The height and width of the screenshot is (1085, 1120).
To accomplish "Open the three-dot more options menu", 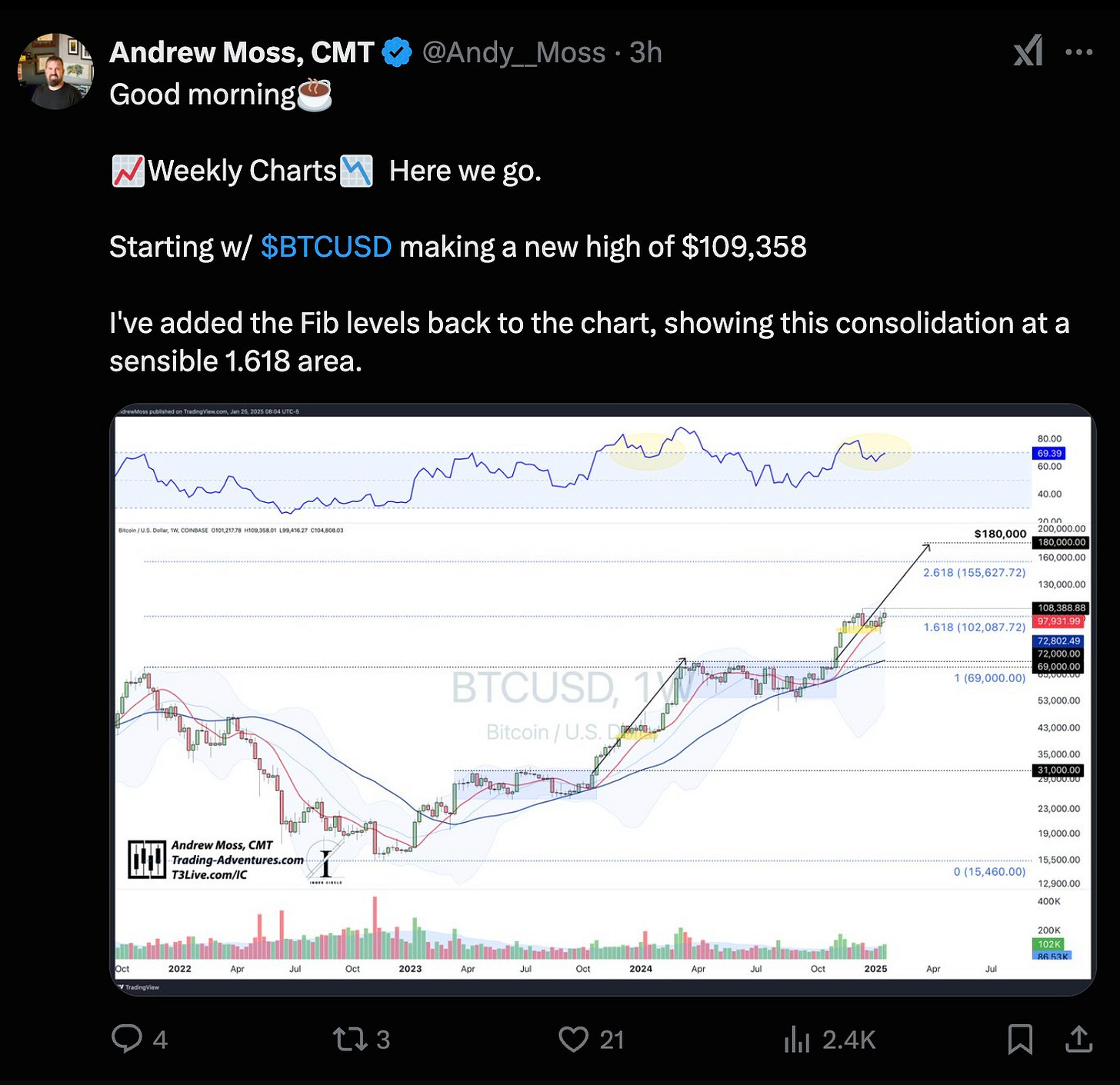I will click(x=1080, y=52).
